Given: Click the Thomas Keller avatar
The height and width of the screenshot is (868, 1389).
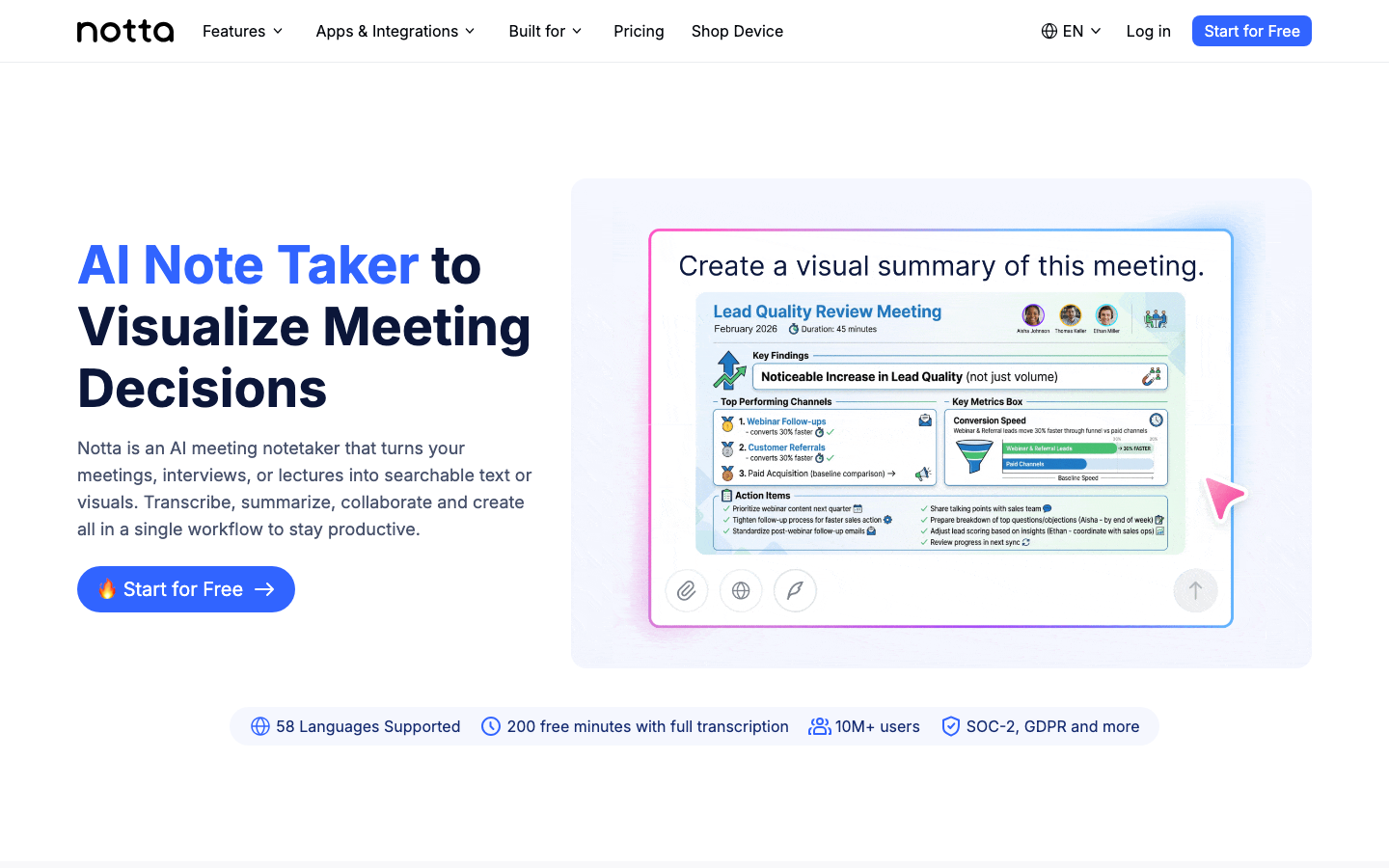Looking at the screenshot, I should click(1070, 315).
